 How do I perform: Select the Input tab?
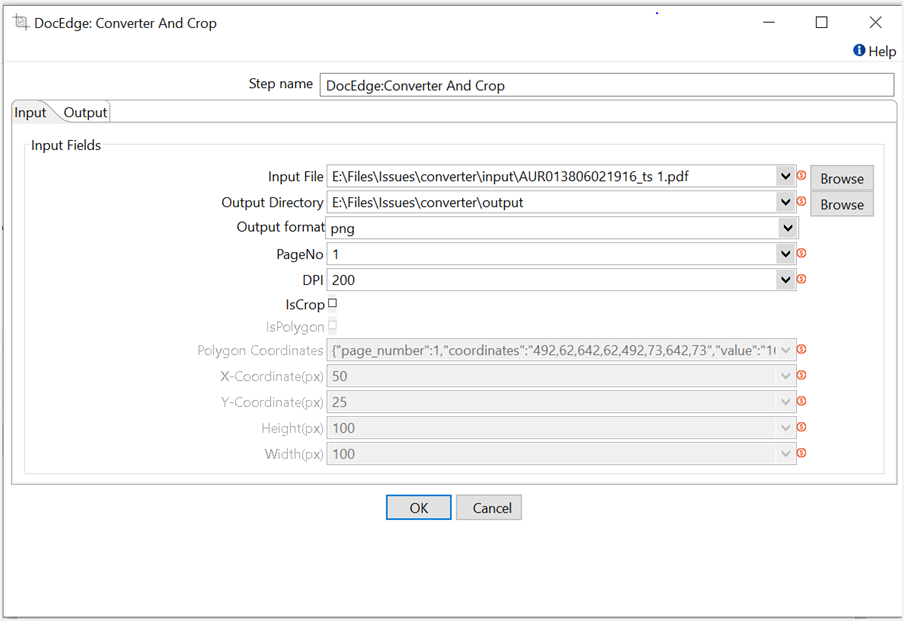pyautogui.click(x=30, y=112)
